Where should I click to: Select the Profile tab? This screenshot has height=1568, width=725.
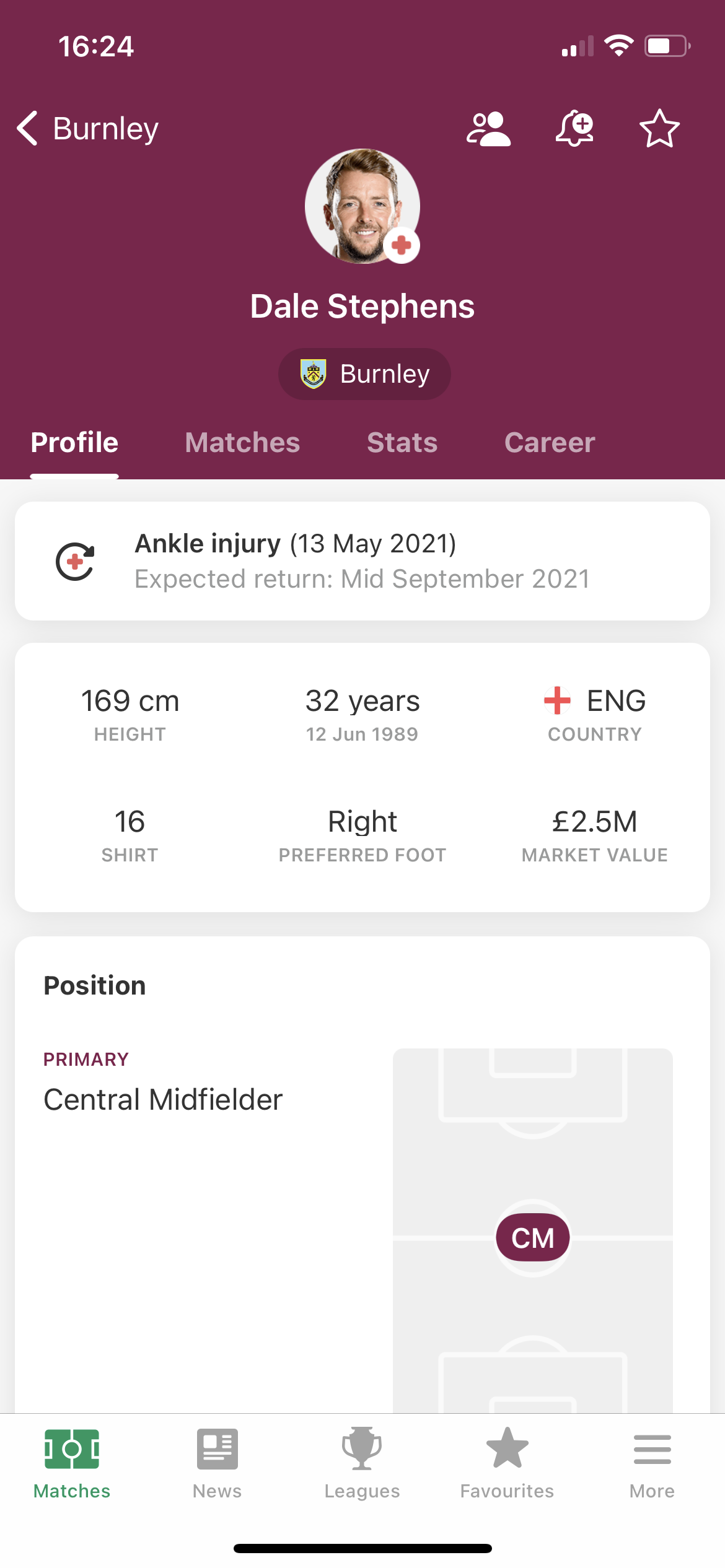point(74,442)
